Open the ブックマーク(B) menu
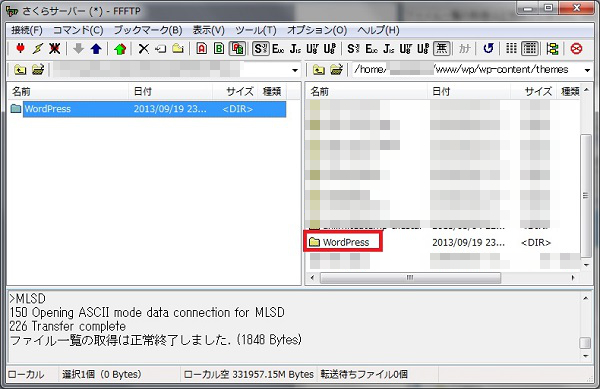The width and height of the screenshot is (600, 389). 148,30
